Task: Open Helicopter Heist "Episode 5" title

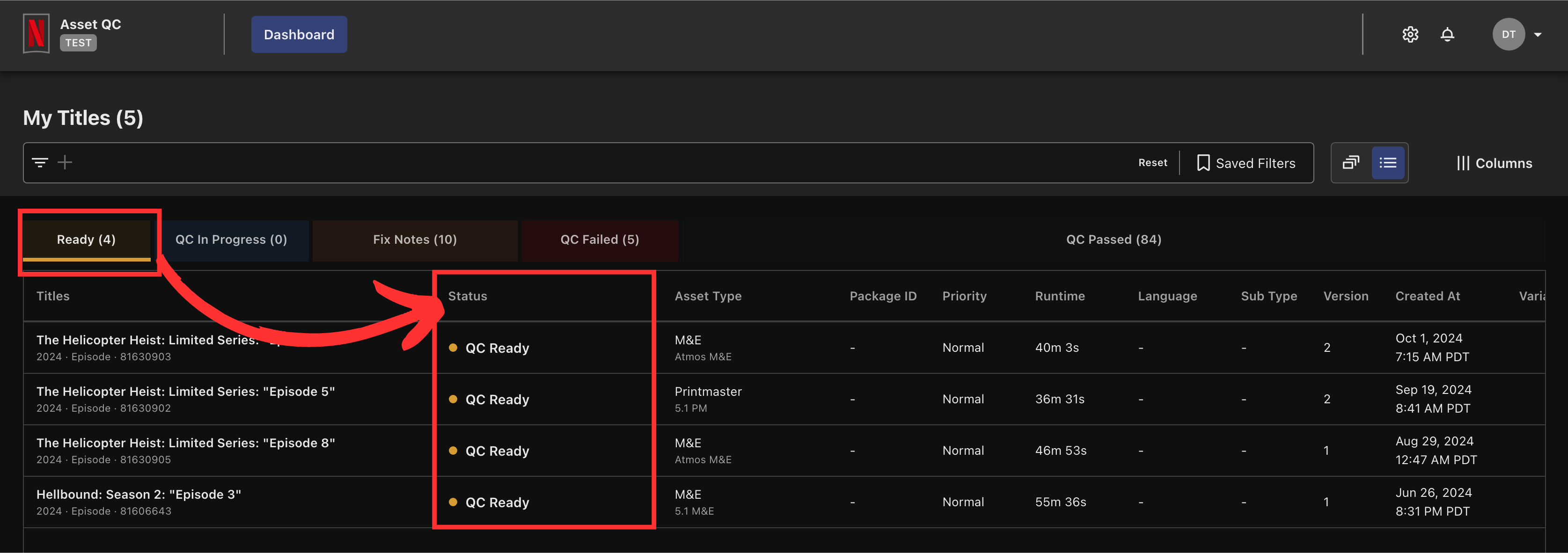Action: (186, 391)
